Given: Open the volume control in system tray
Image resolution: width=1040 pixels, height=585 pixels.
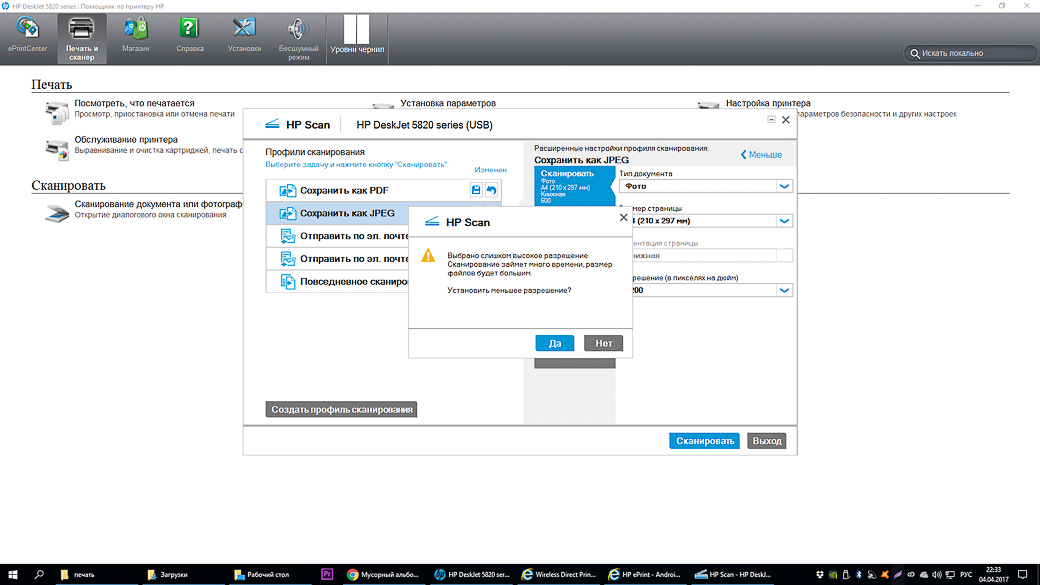Looking at the screenshot, I should pyautogui.click(x=937, y=574).
